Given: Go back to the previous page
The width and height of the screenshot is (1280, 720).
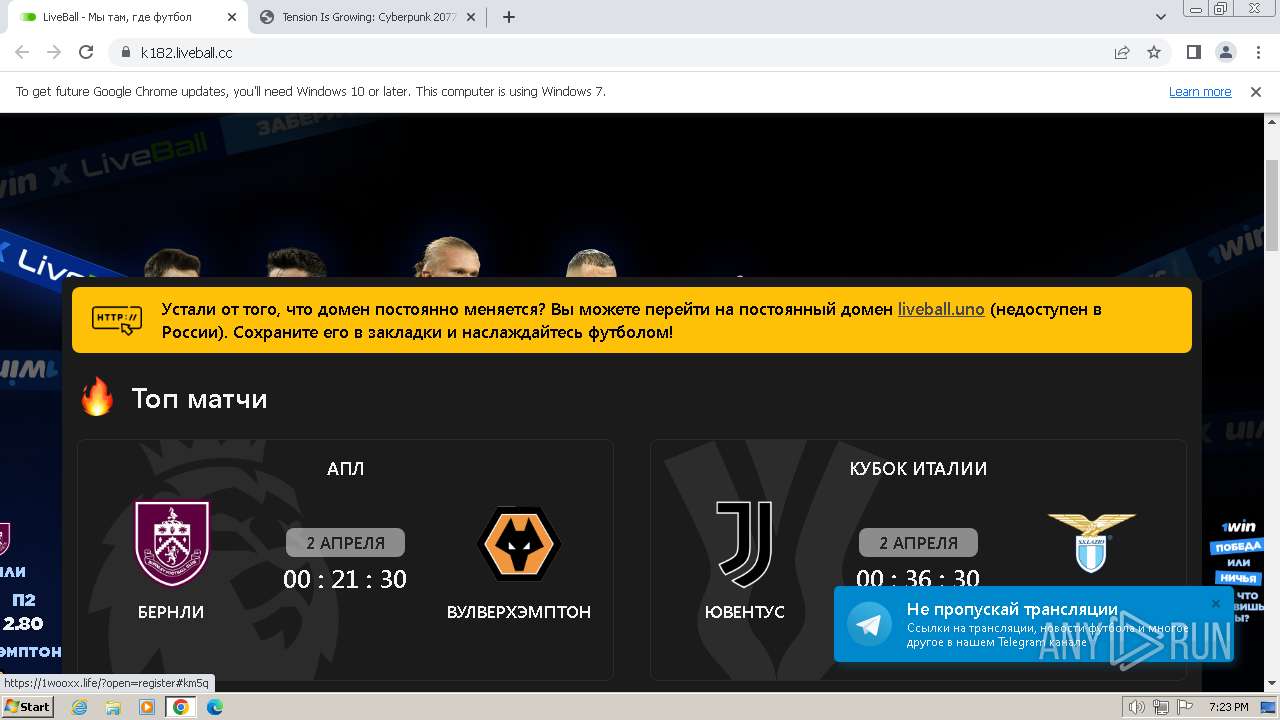Looking at the screenshot, I should pos(22,53).
